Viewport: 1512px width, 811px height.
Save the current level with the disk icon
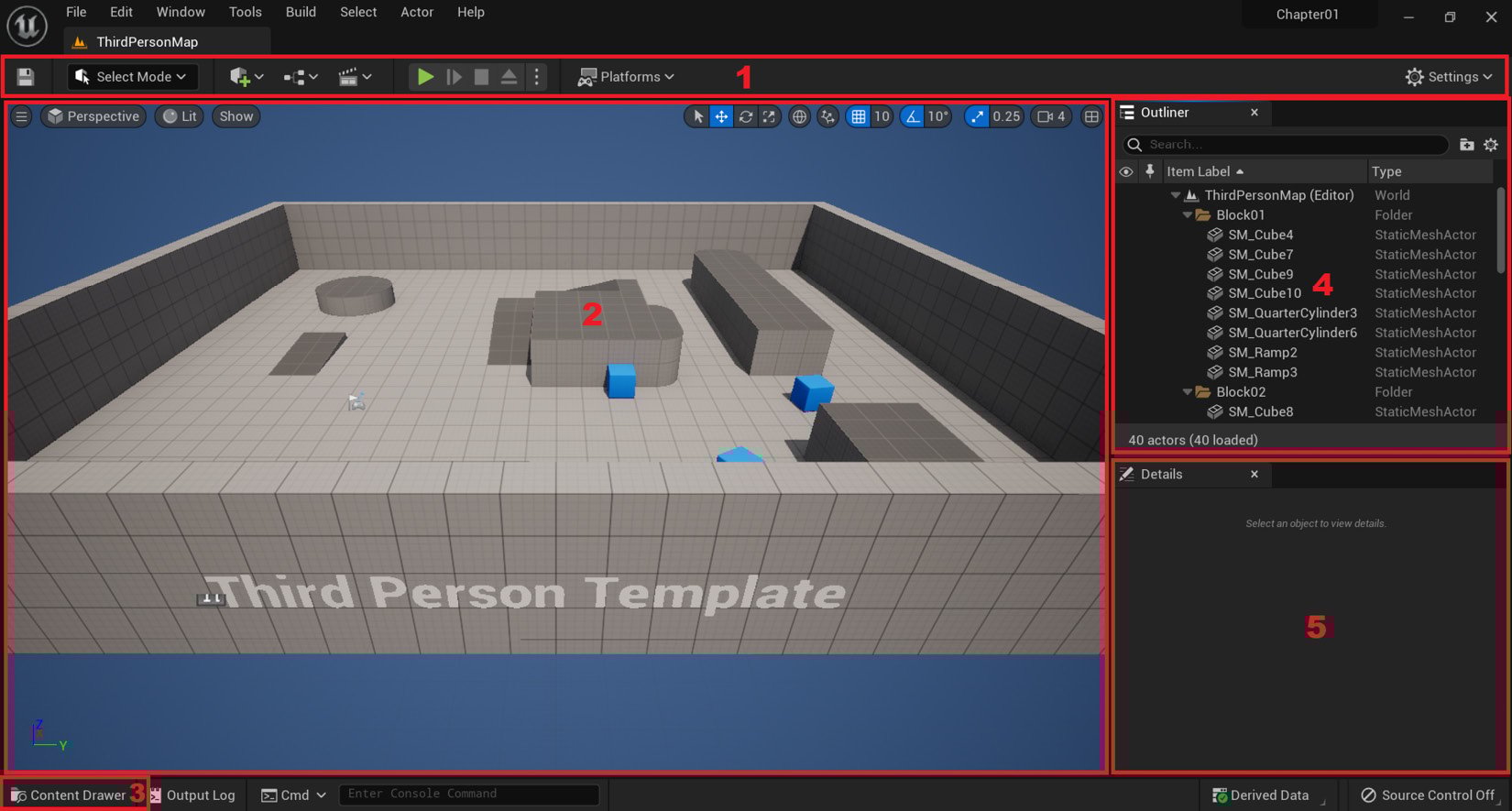(26, 77)
